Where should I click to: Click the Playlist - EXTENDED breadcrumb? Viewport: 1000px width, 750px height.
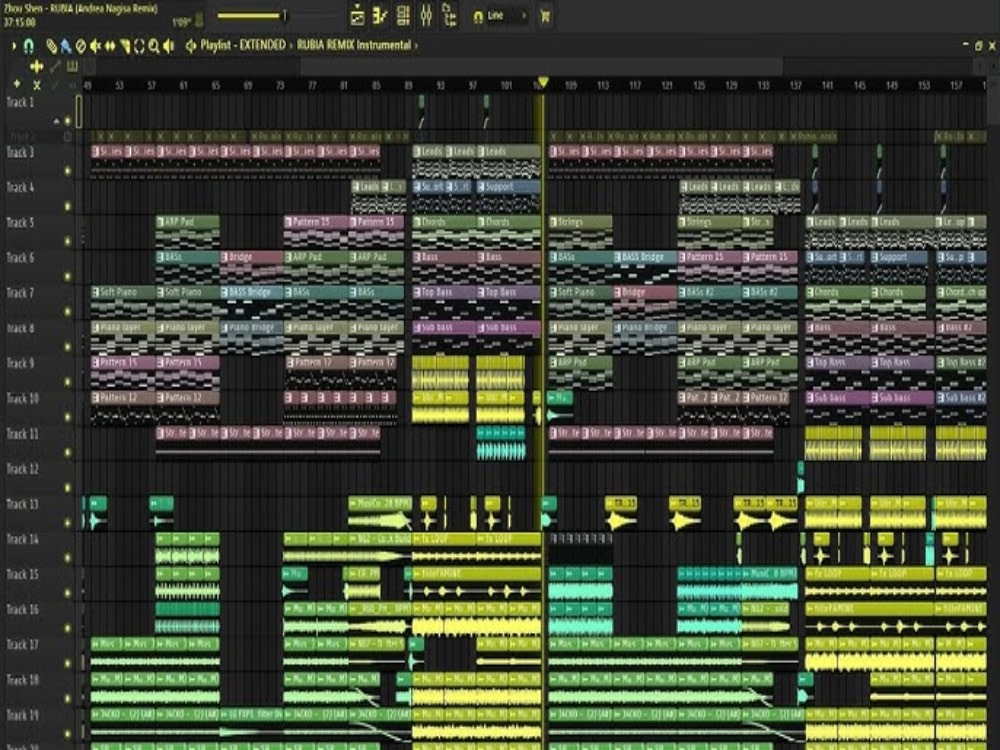tap(243, 45)
